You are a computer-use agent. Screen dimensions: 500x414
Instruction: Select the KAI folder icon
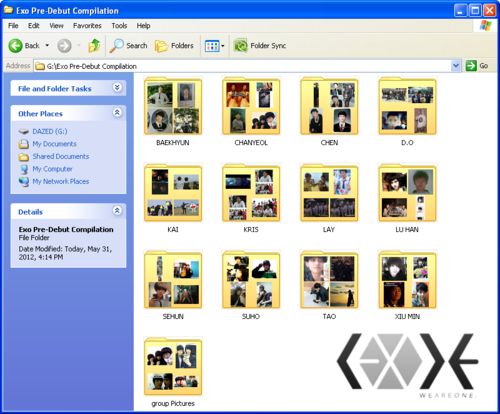pos(173,193)
